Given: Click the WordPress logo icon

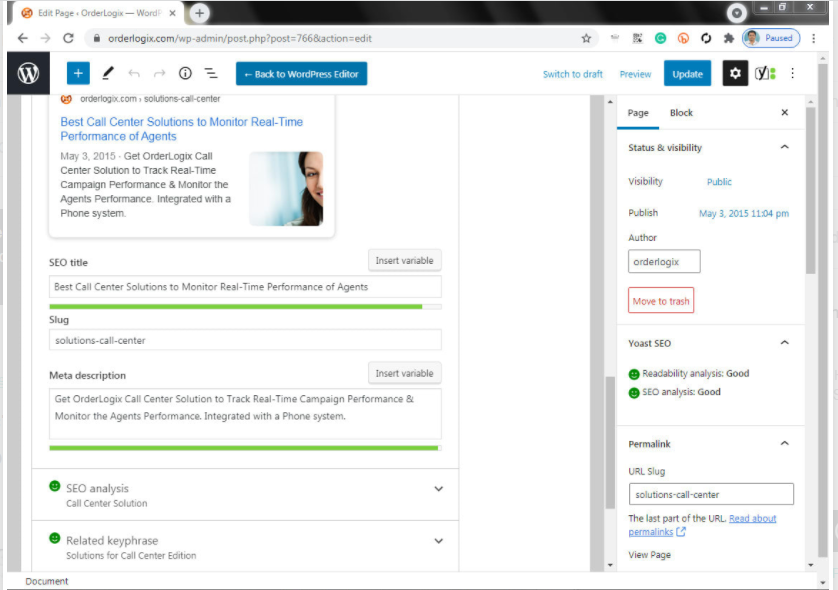Looking at the screenshot, I should (x=28, y=74).
